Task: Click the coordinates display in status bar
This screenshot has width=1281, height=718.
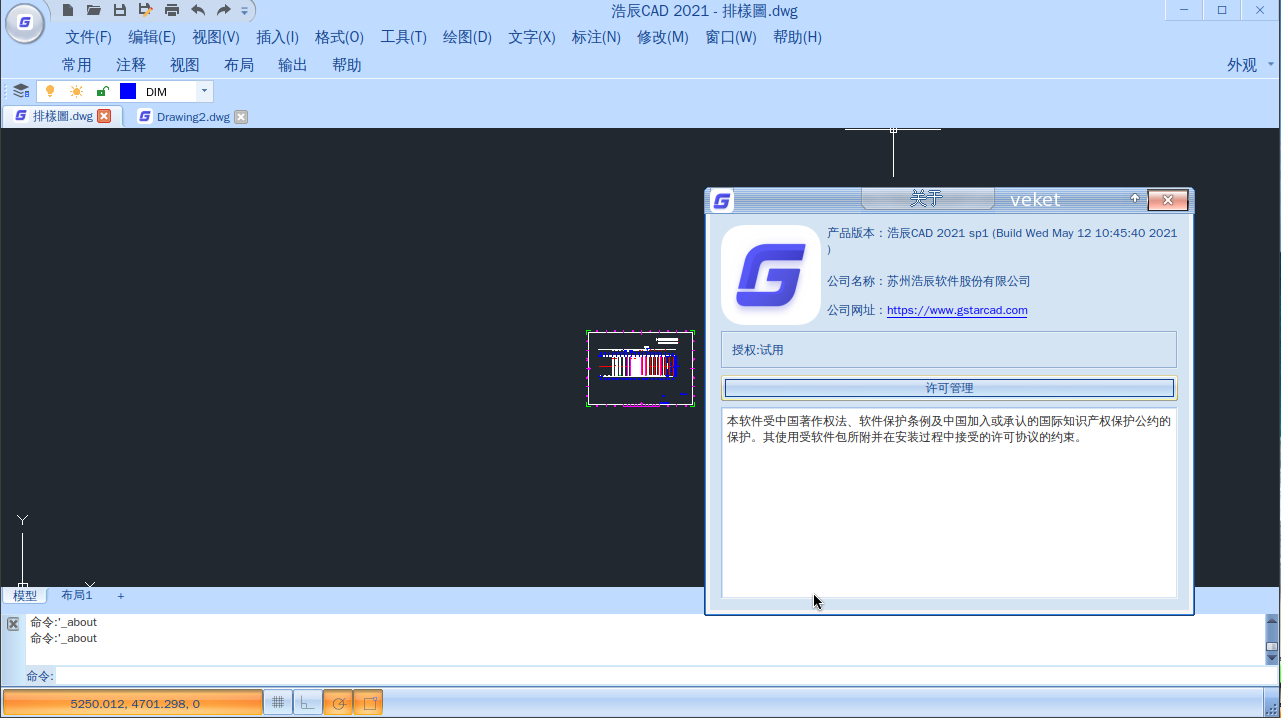Action: 133,703
